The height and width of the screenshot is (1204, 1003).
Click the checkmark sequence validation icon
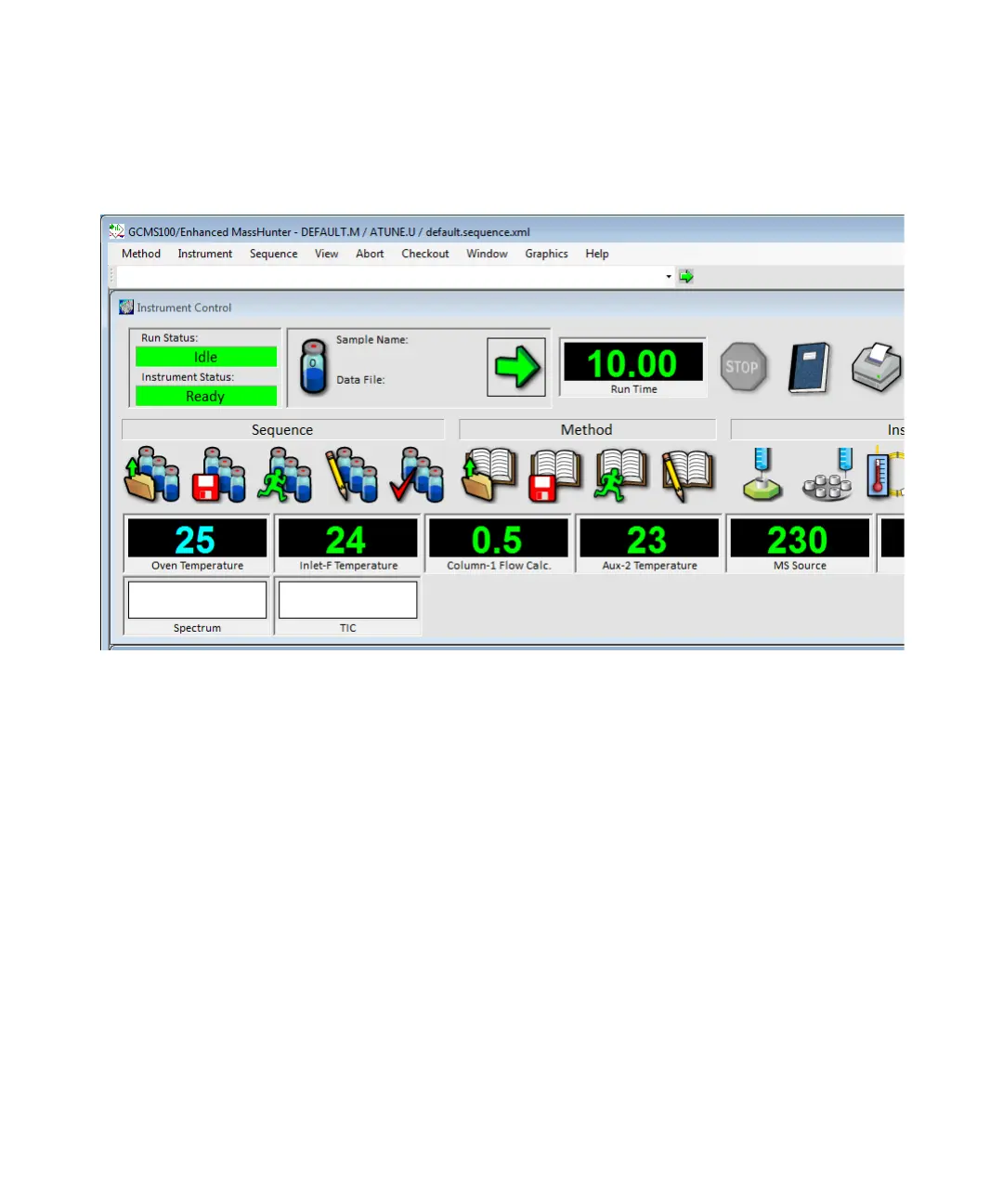[x=417, y=475]
